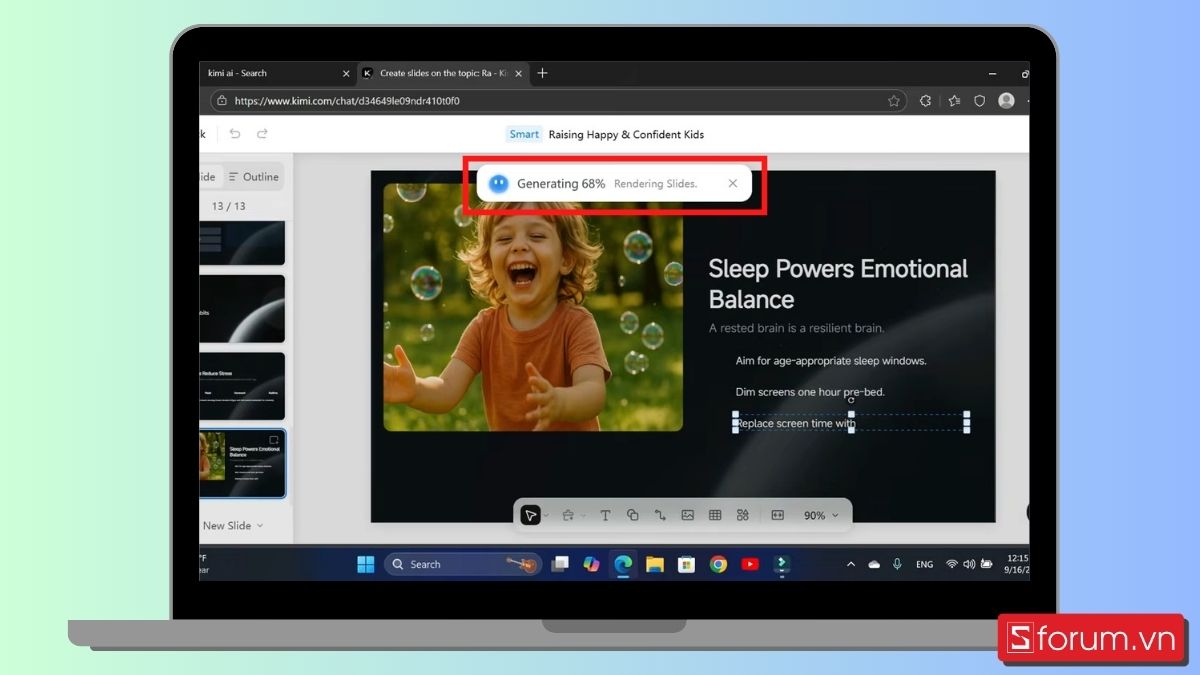Click the microphone tray icon
Image resolution: width=1200 pixels, height=675 pixels.
coord(897,564)
